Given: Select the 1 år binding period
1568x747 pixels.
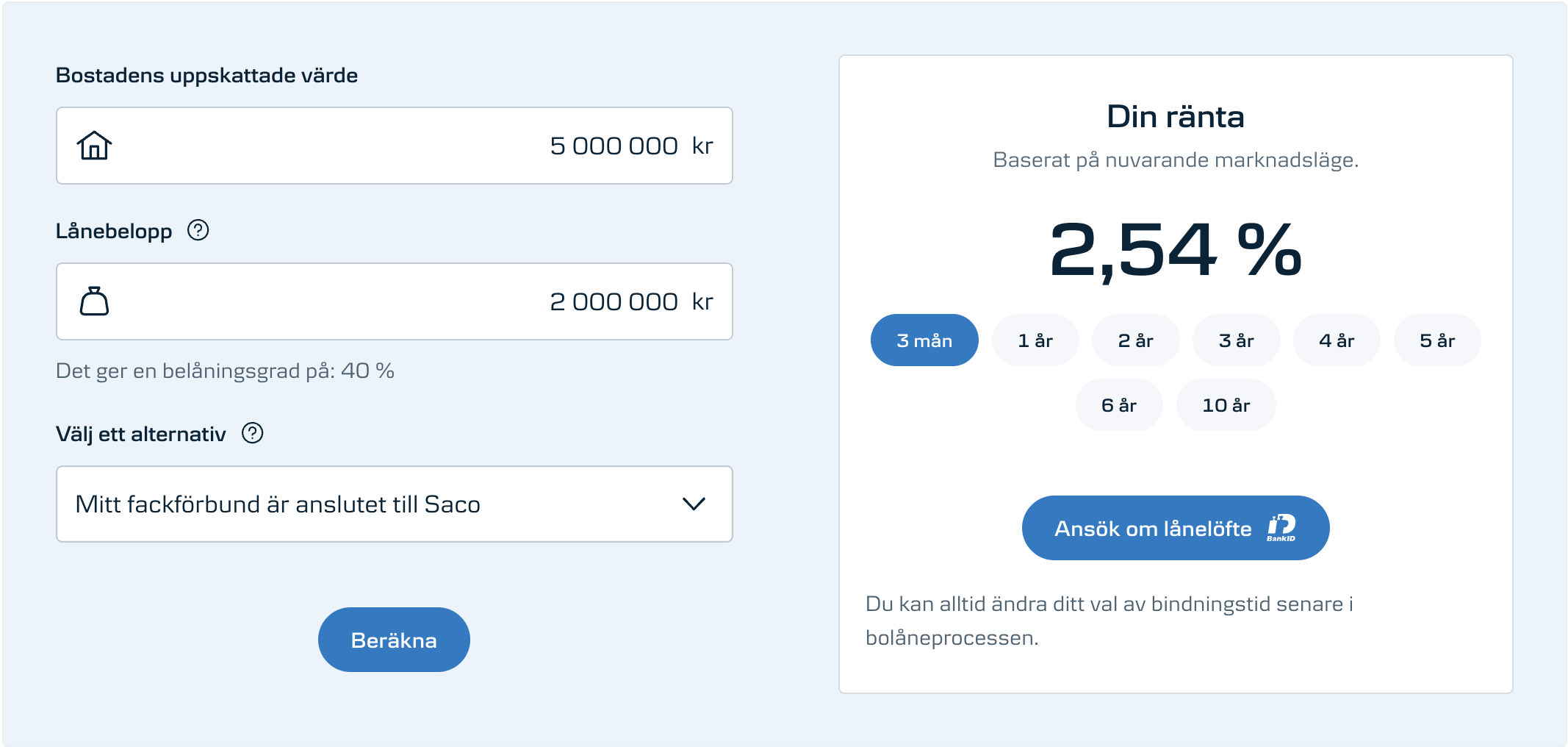Looking at the screenshot, I should (1035, 340).
